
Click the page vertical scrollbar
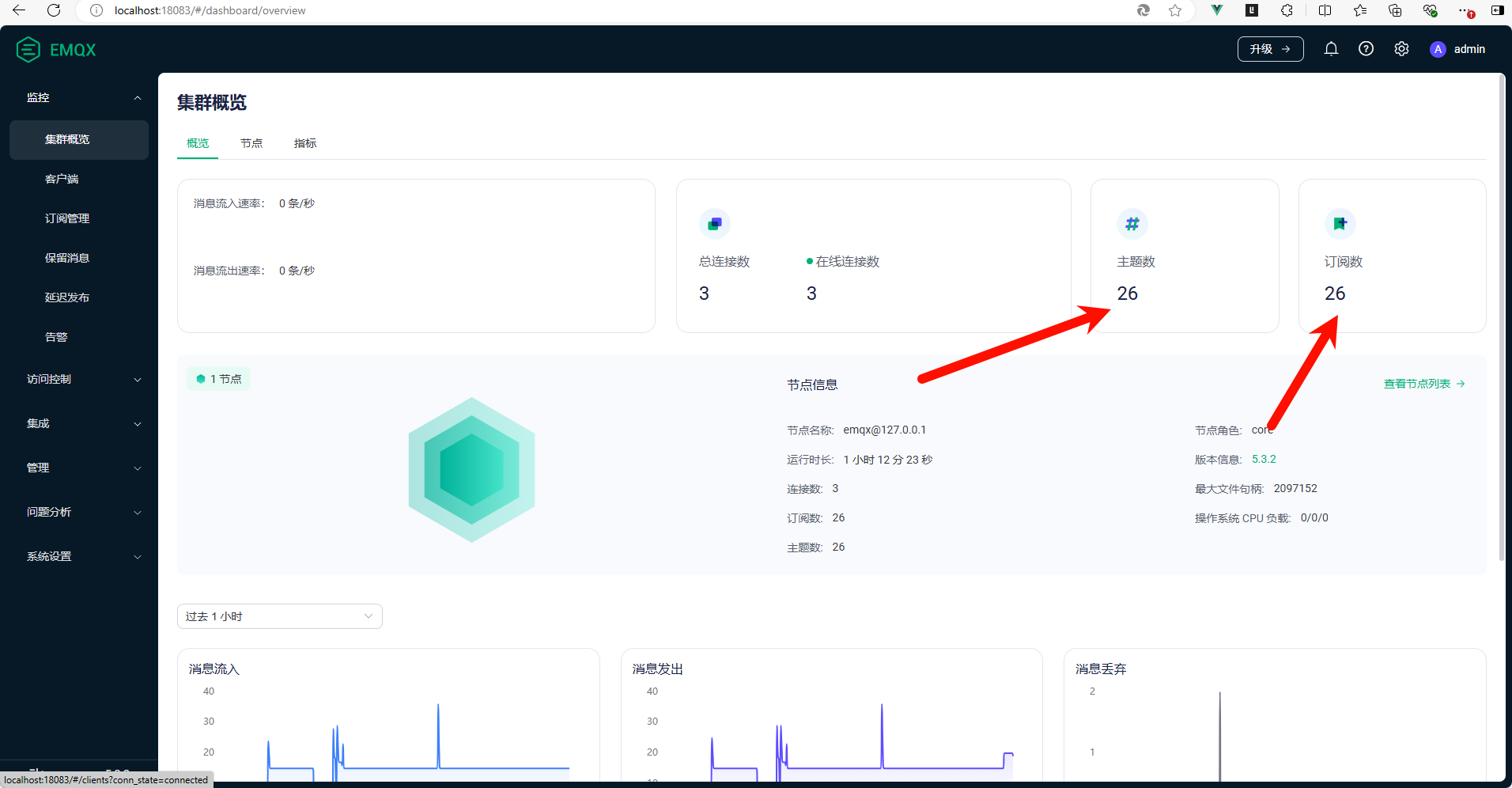[x=1502, y=316]
